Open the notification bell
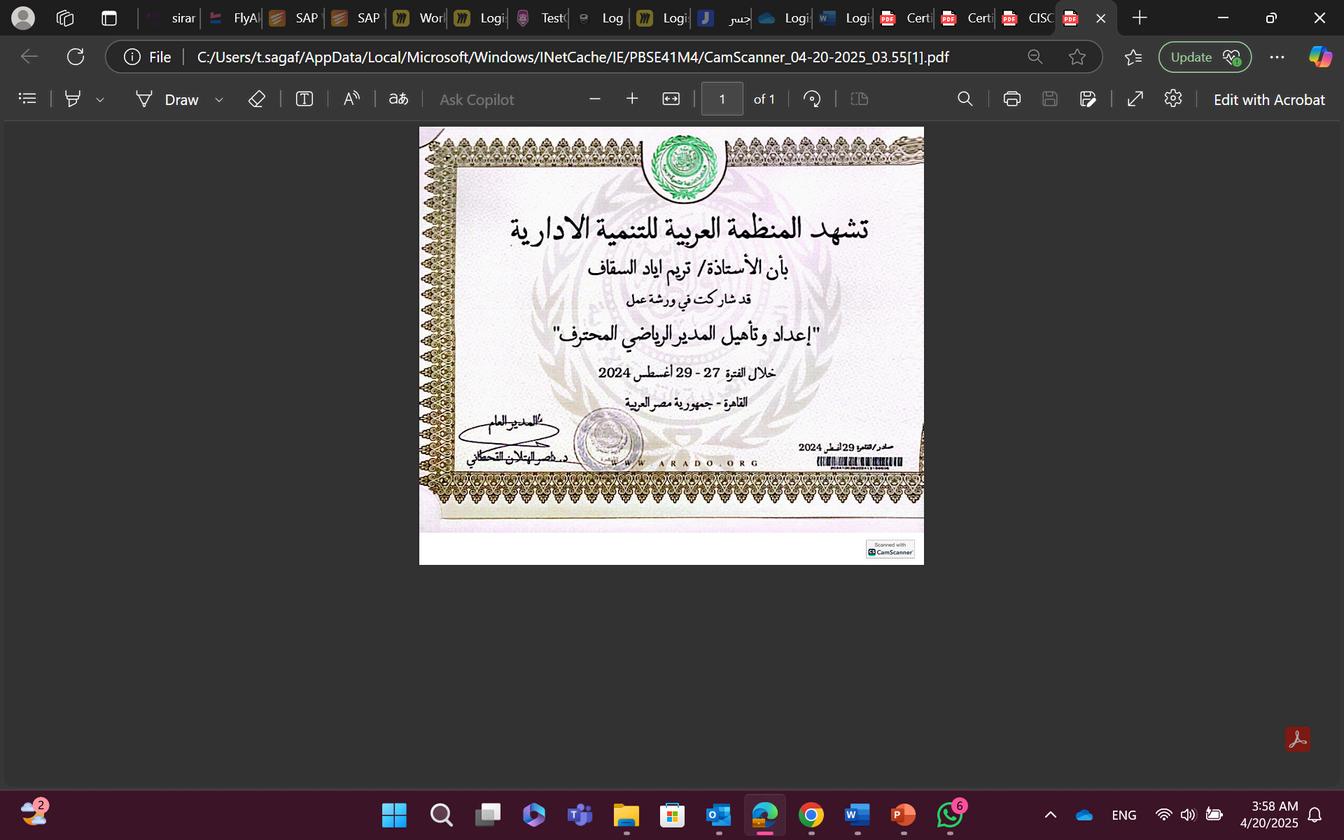Image resolution: width=1344 pixels, height=840 pixels. tap(1315, 815)
